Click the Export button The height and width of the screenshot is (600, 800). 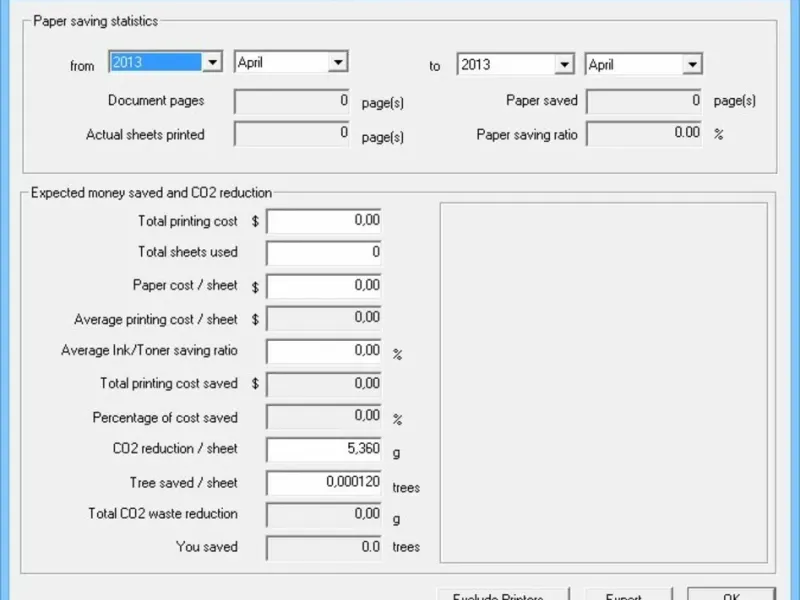(x=629, y=595)
